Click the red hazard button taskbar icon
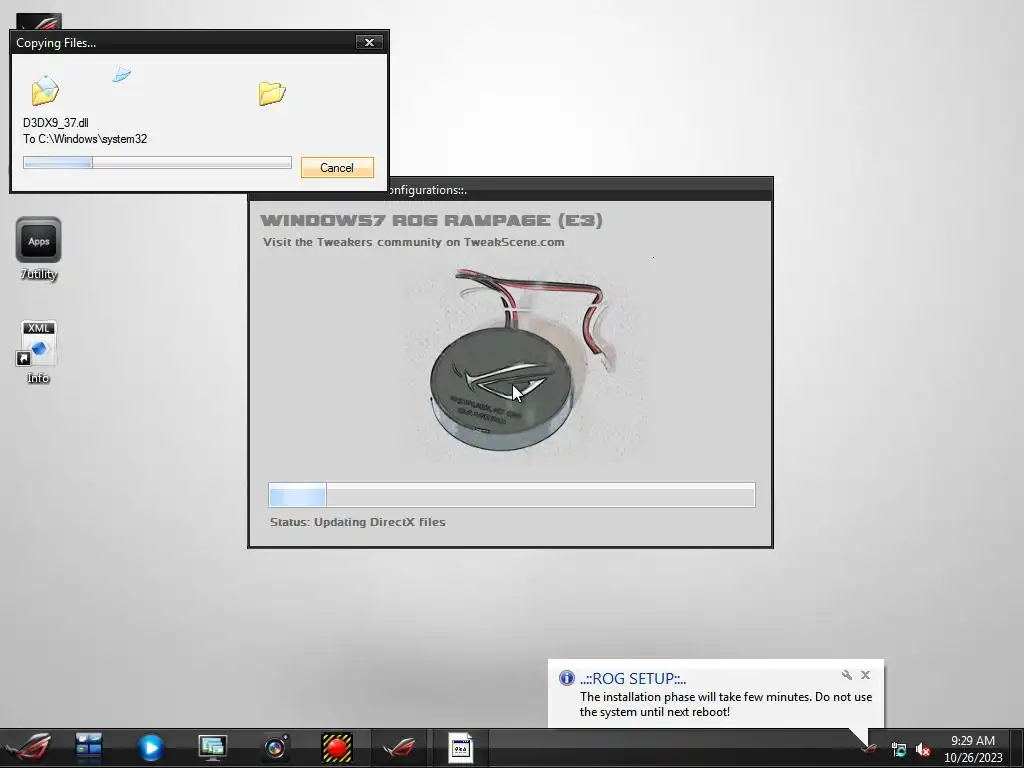 (337, 747)
